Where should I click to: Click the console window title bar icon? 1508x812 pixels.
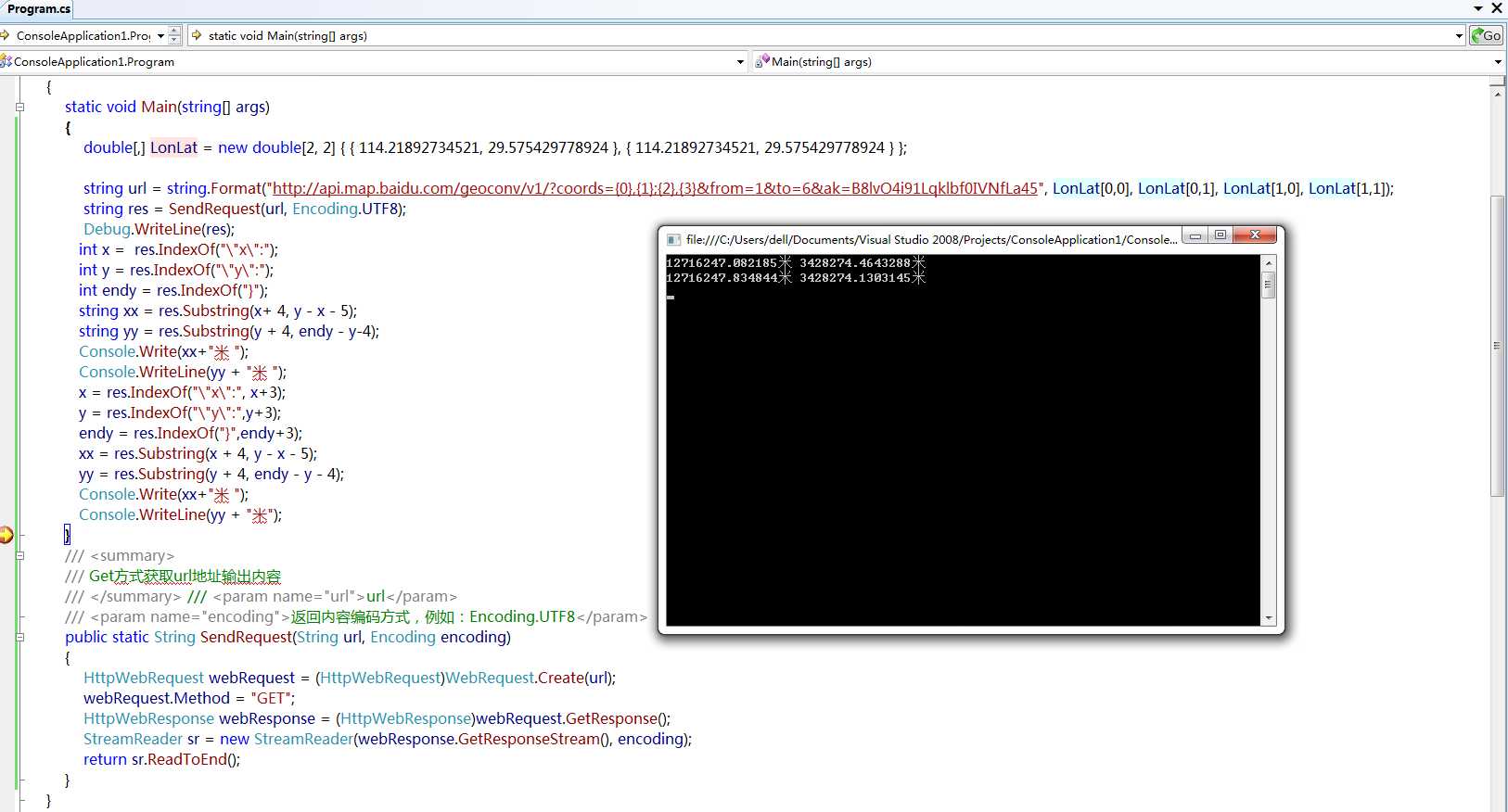[674, 239]
